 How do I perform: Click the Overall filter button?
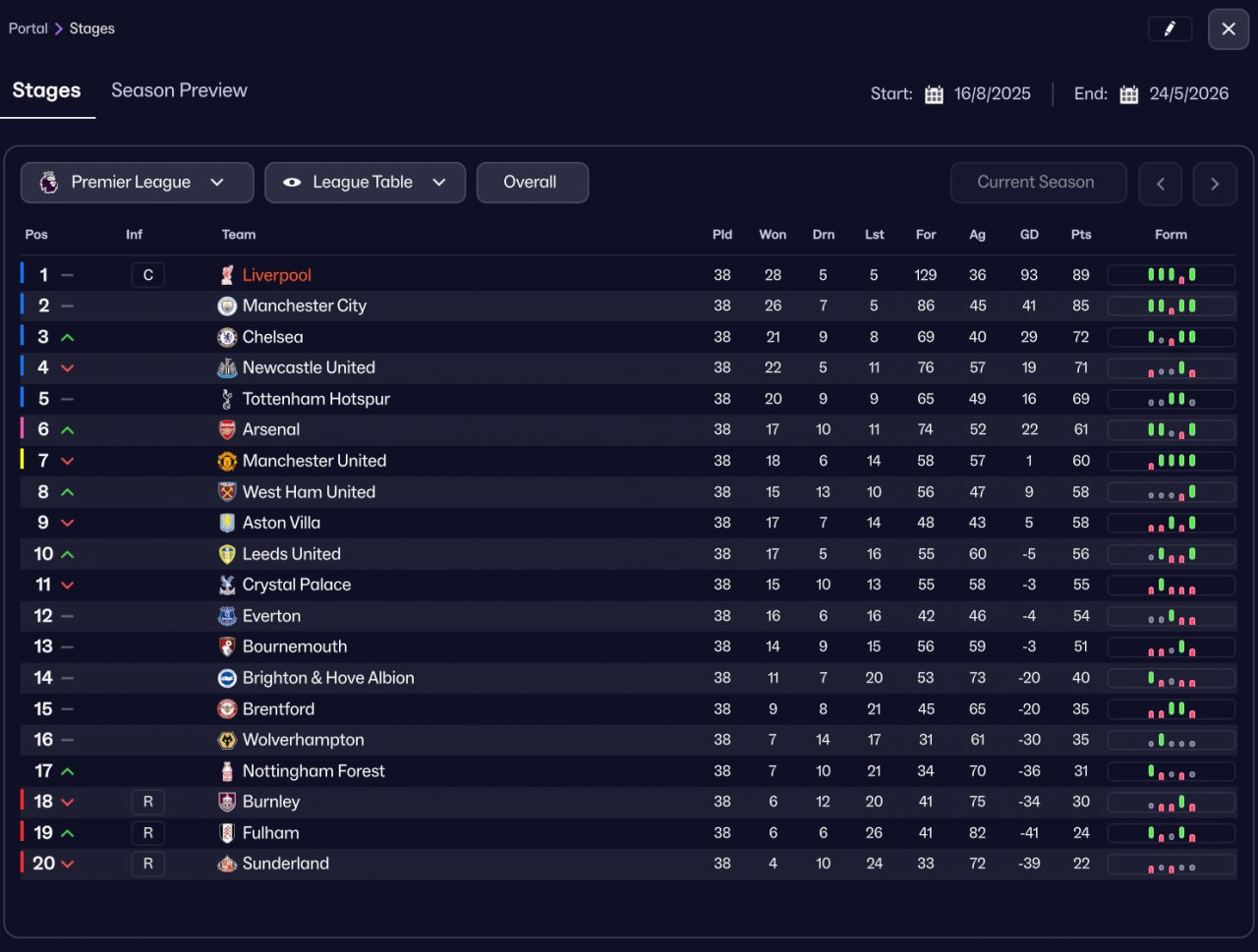[x=532, y=183]
